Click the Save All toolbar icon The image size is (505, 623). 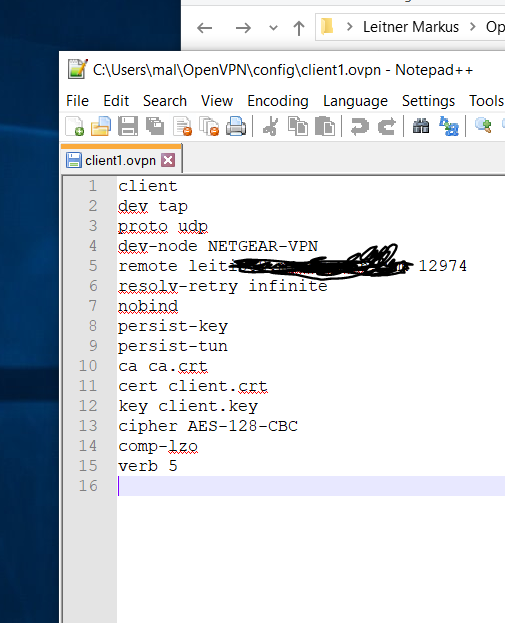pos(155,126)
